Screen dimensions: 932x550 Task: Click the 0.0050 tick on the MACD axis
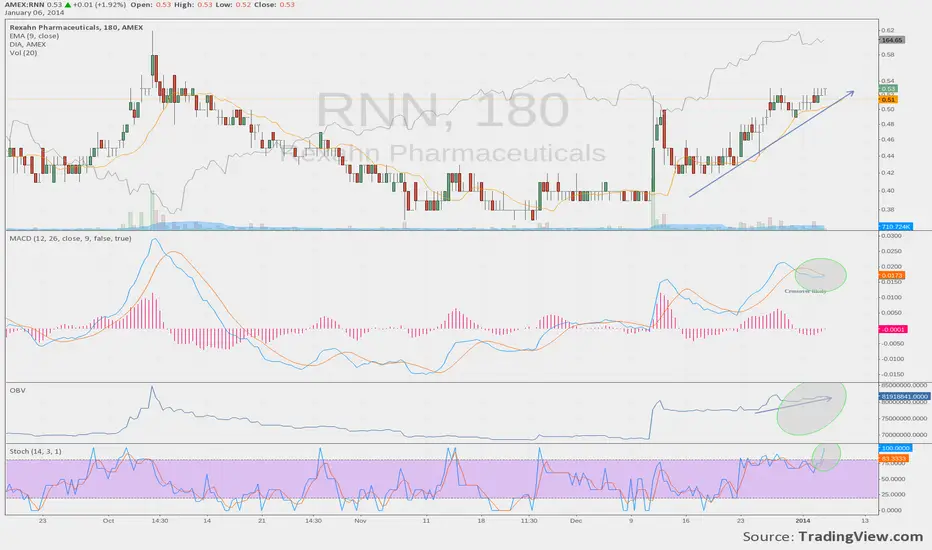(891, 313)
